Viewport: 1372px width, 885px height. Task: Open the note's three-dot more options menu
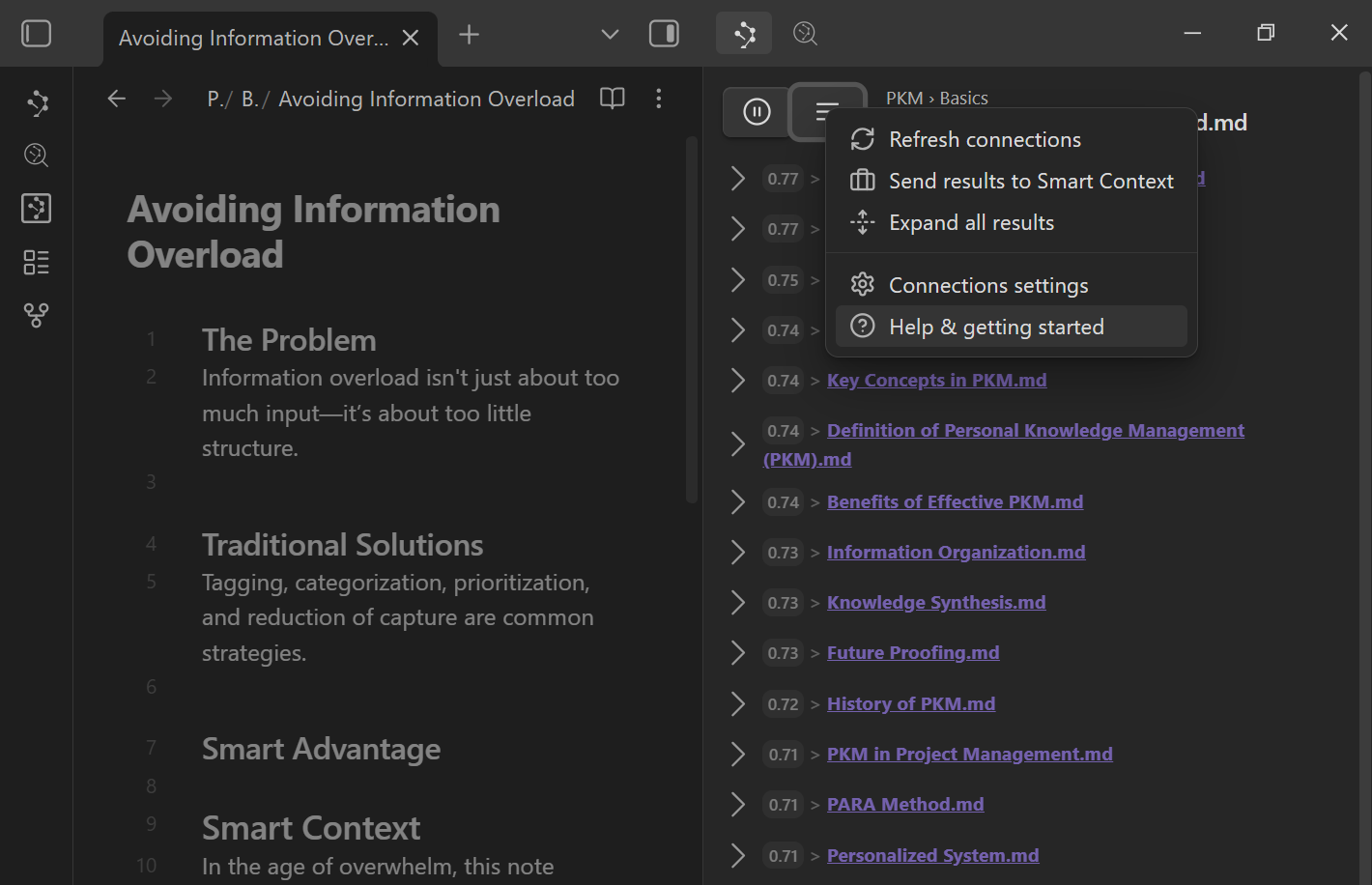click(658, 99)
